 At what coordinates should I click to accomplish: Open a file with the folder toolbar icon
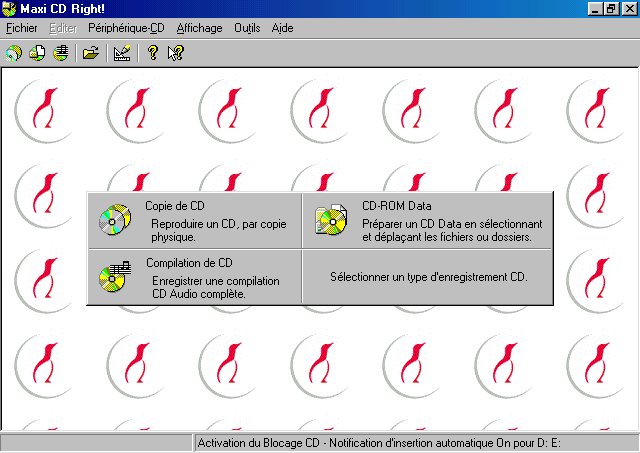pyautogui.click(x=91, y=53)
